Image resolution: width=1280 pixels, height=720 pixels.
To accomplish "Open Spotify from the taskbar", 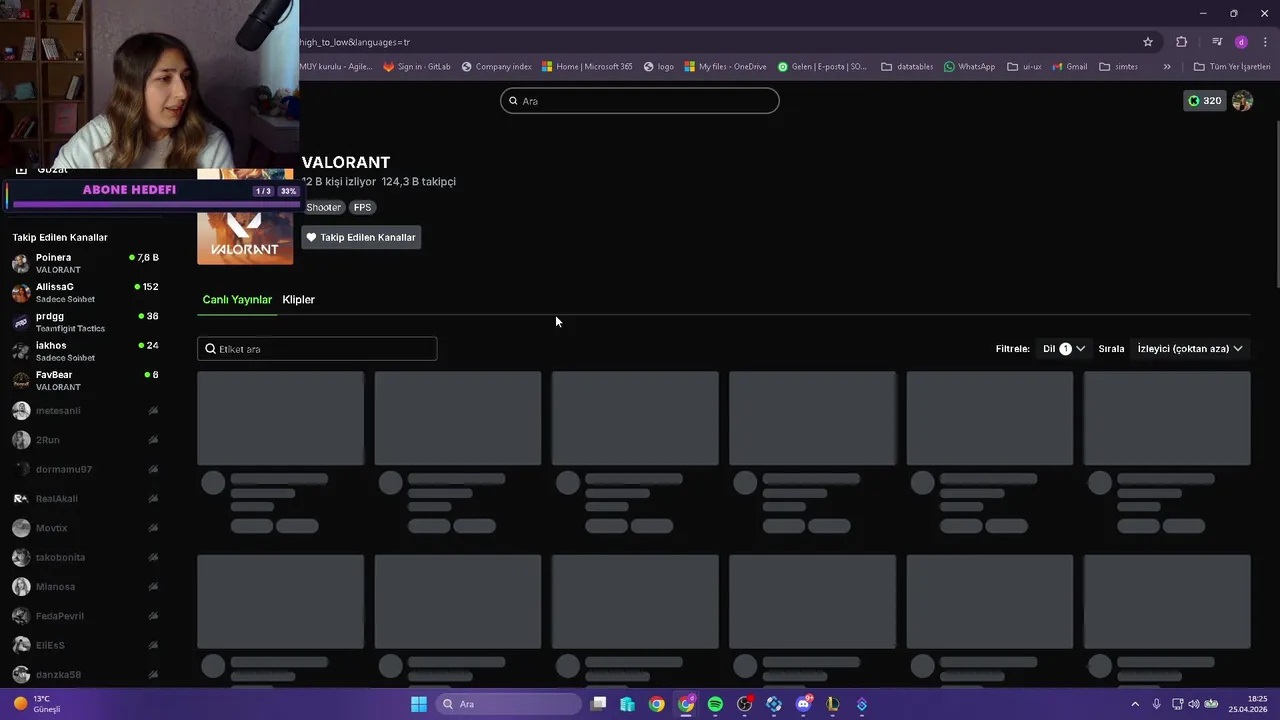I will 715,704.
